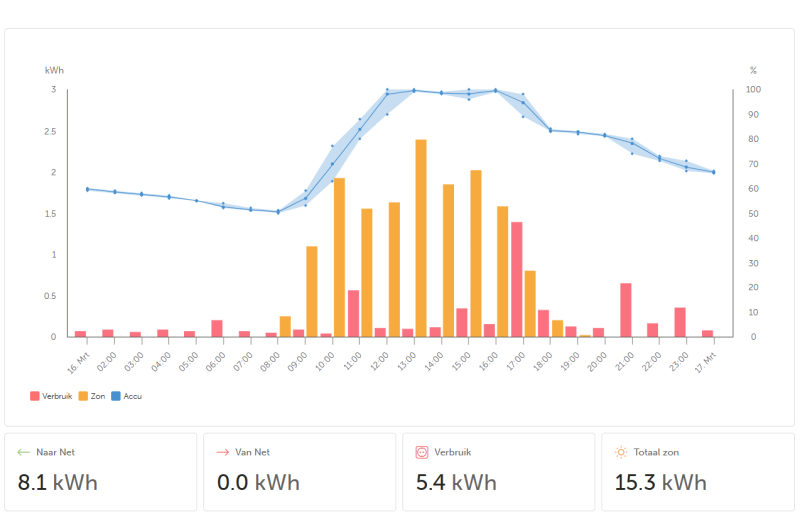Click the Accu line peak point at 16:00
The width and height of the screenshot is (800, 531).
[495, 91]
